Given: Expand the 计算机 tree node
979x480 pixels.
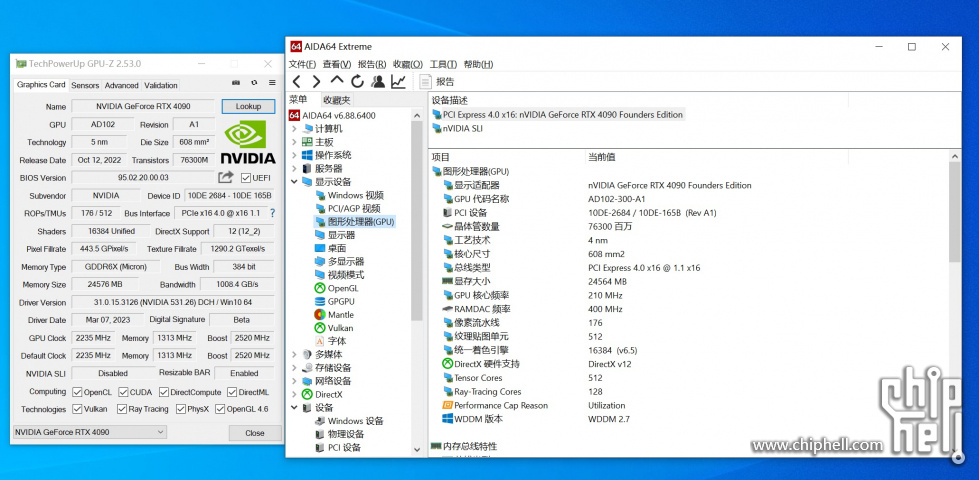Looking at the screenshot, I should (294, 129).
